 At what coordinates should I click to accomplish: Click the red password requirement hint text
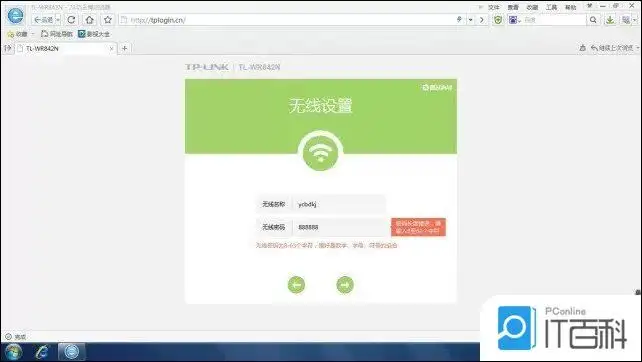pos(326,245)
